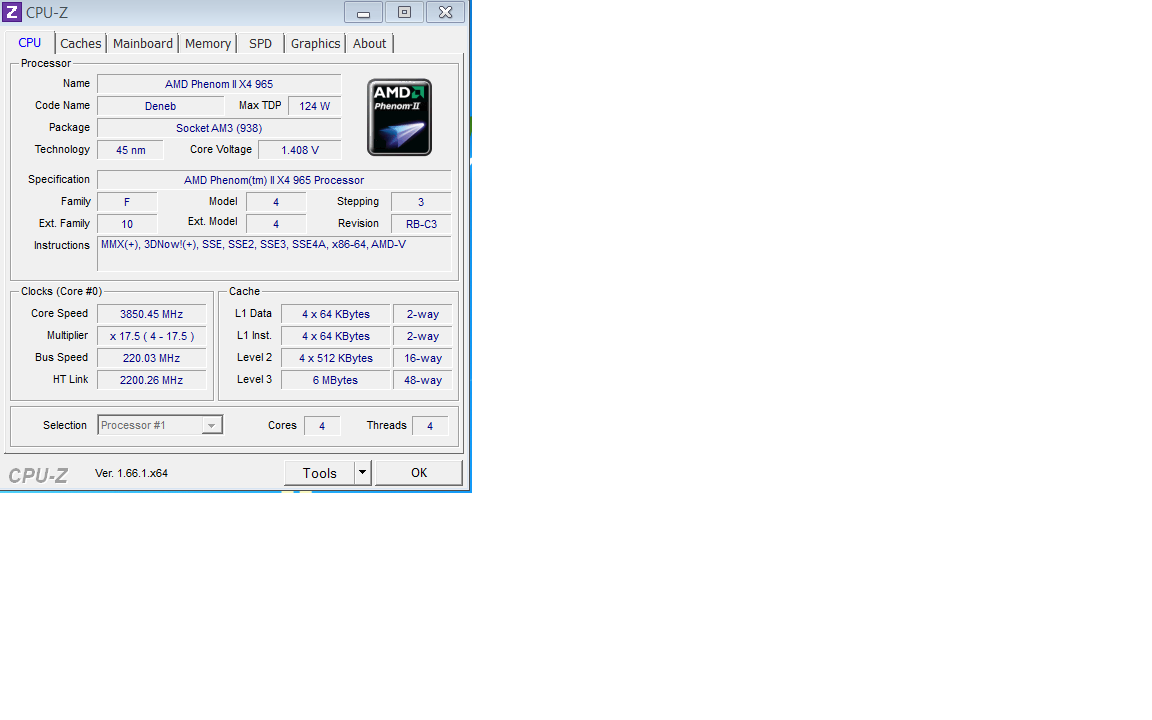The image size is (1152, 720).
Task: Click the Tools button
Action: point(320,473)
